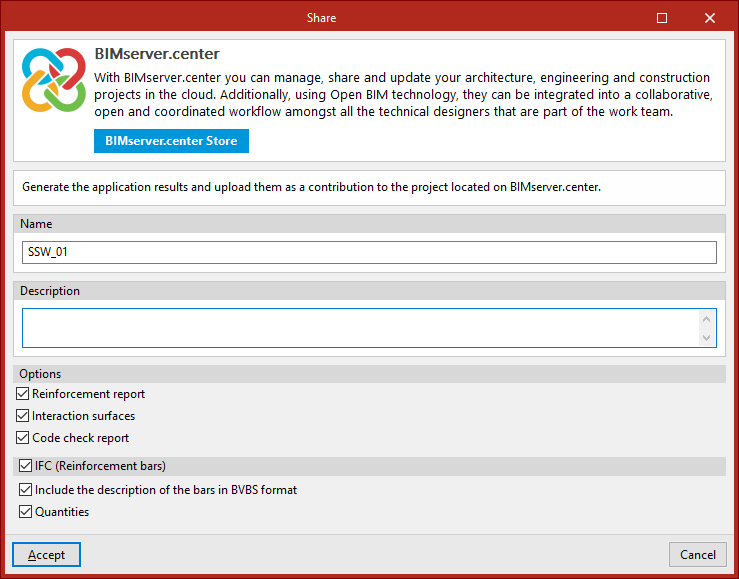Screen dimensions: 739x579
Task: Click the BIMserver.center heading text
Action: (157, 54)
